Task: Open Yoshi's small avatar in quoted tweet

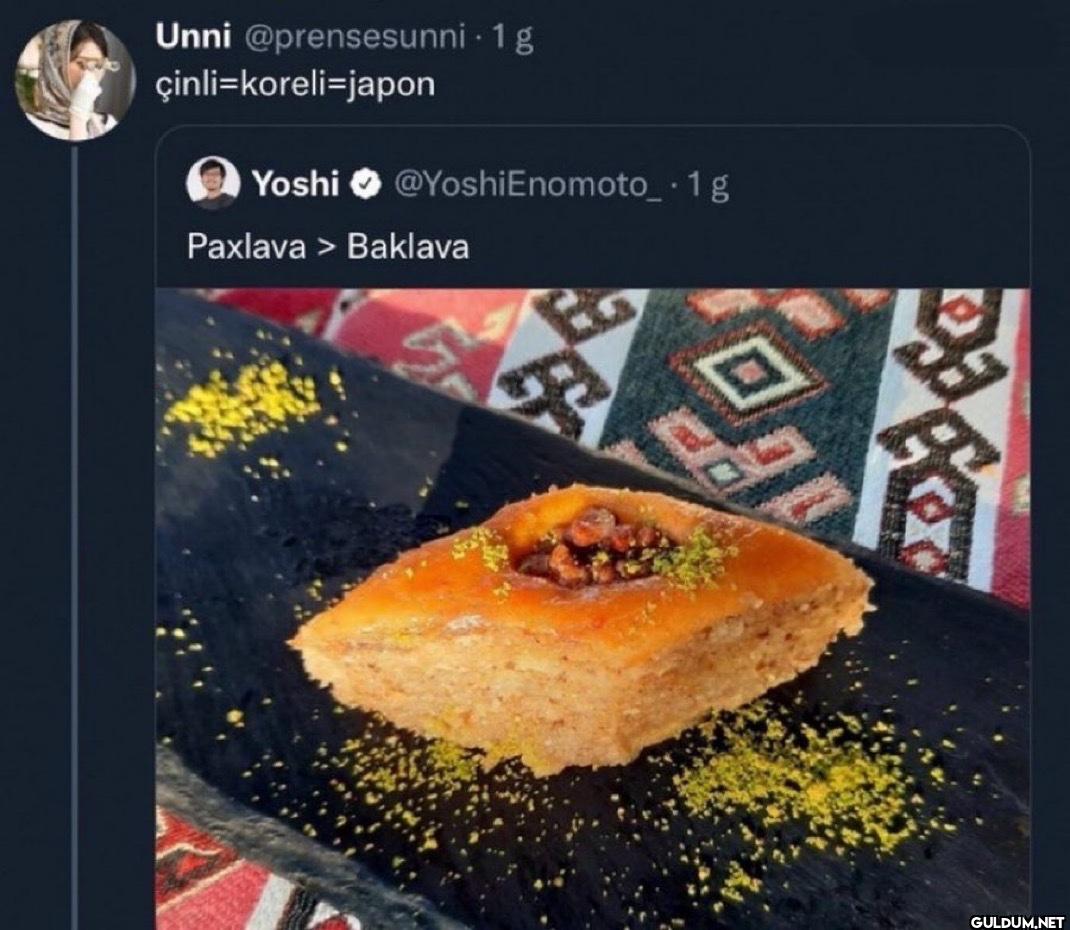Action: pyautogui.click(x=213, y=183)
